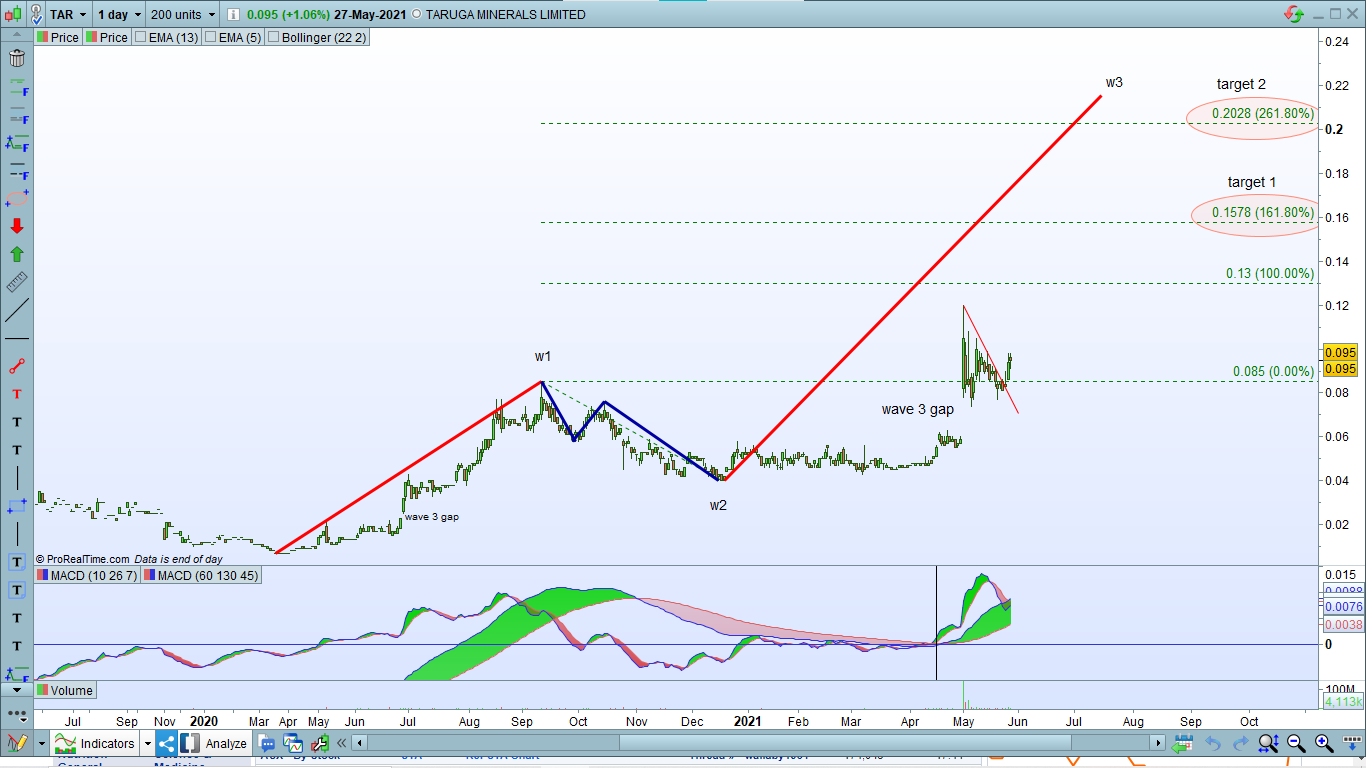Click the '2021' year label on time axis
The image size is (1366, 768).
click(x=747, y=720)
